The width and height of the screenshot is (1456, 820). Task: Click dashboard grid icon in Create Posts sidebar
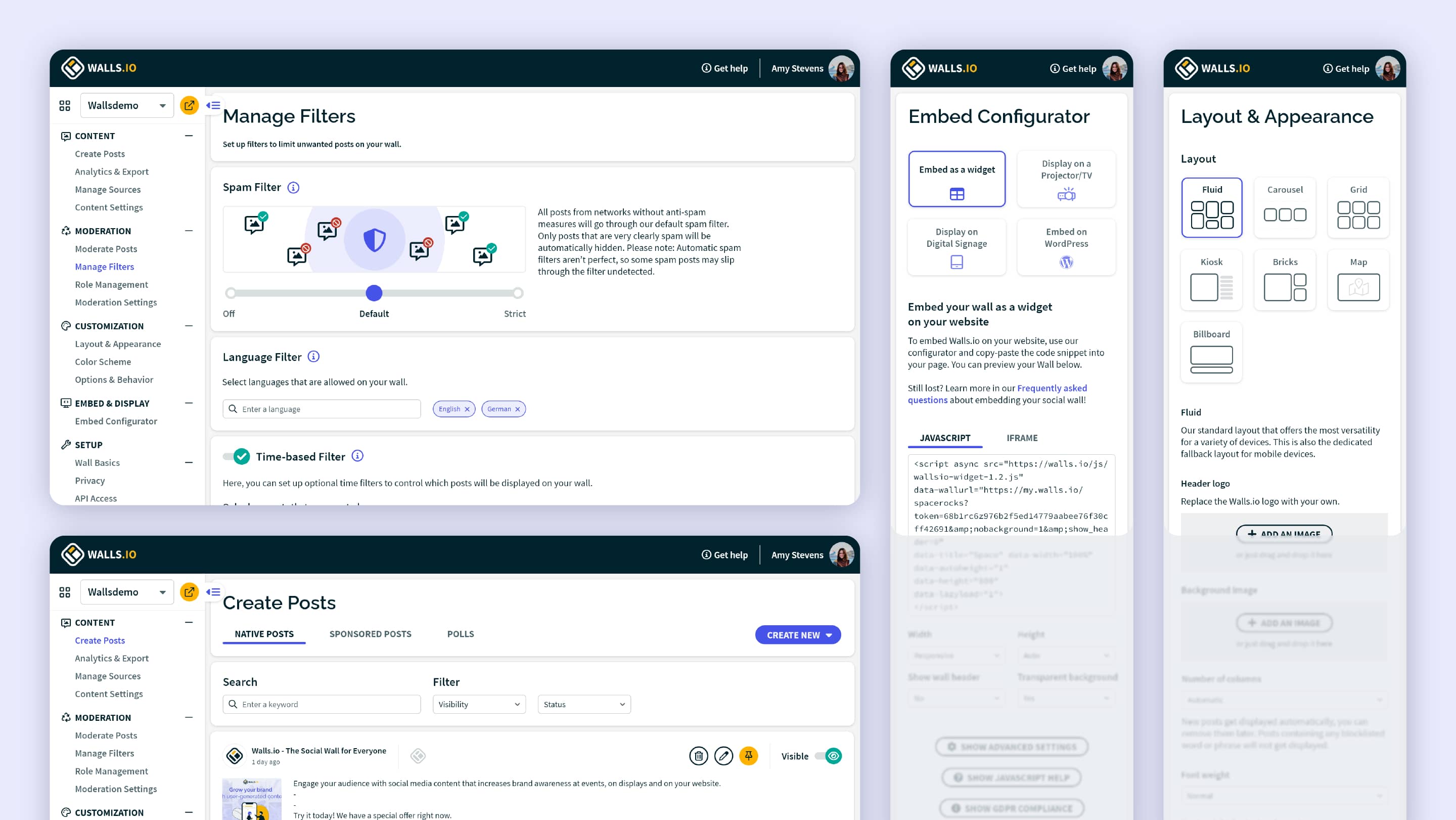pyautogui.click(x=65, y=592)
